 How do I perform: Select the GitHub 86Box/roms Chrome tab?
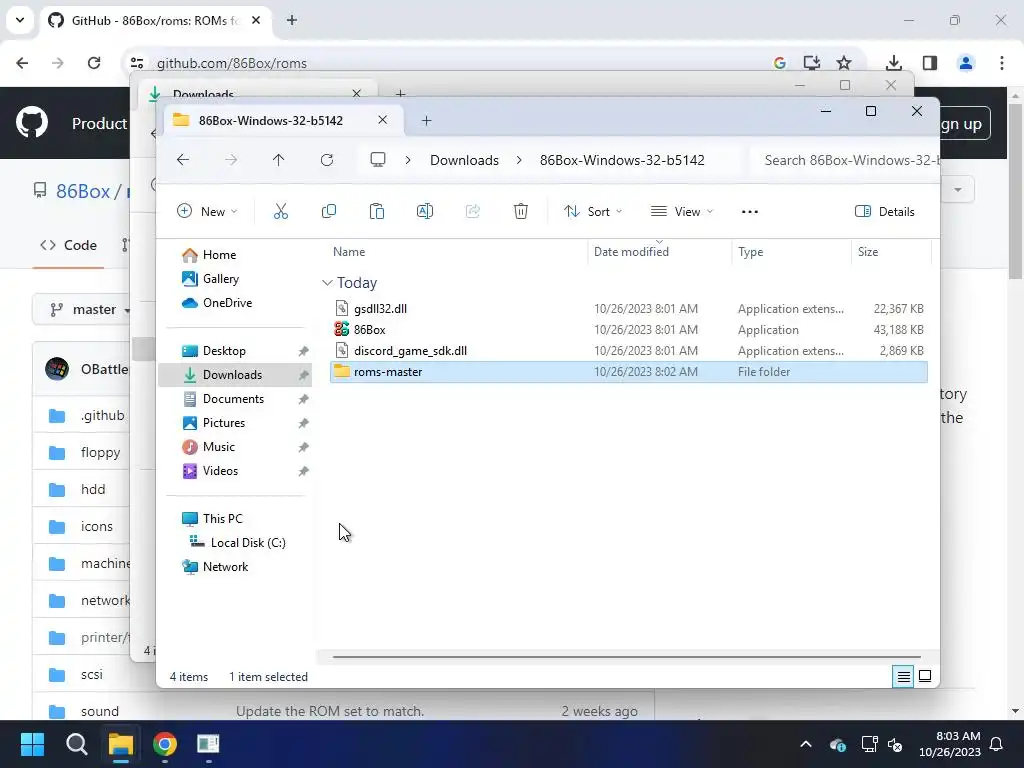point(155,20)
